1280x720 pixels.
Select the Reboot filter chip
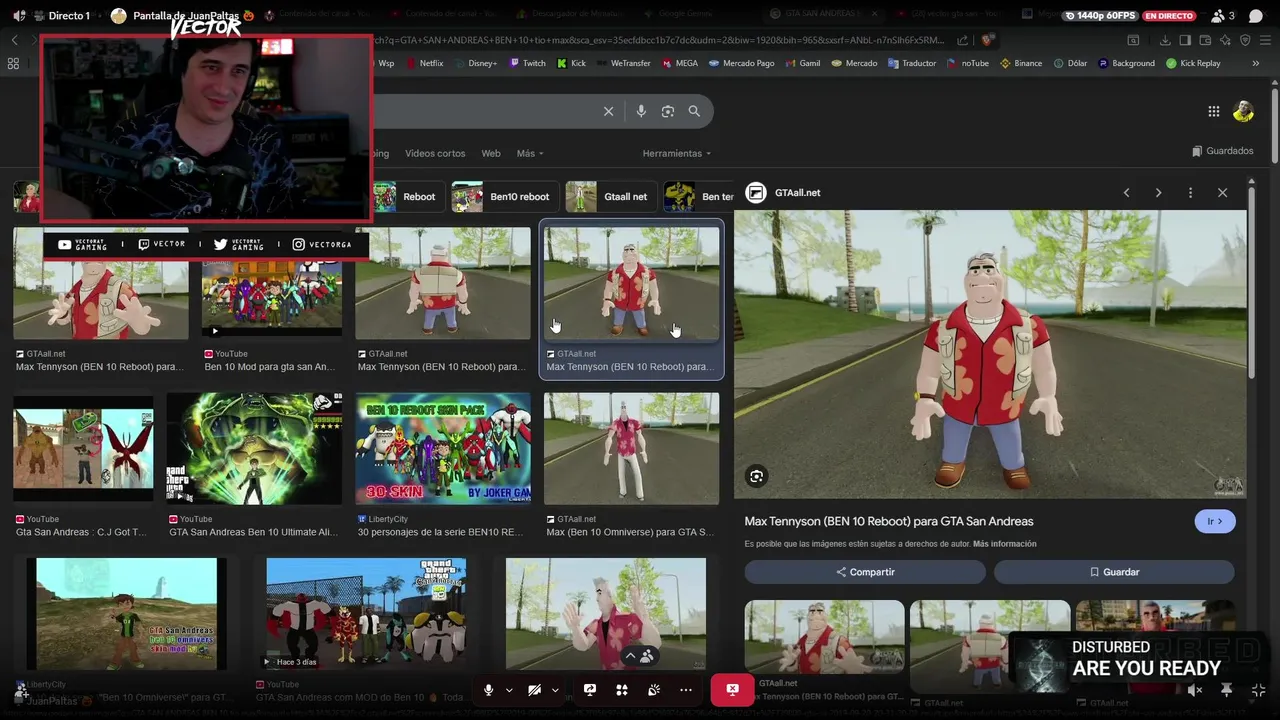coord(408,197)
